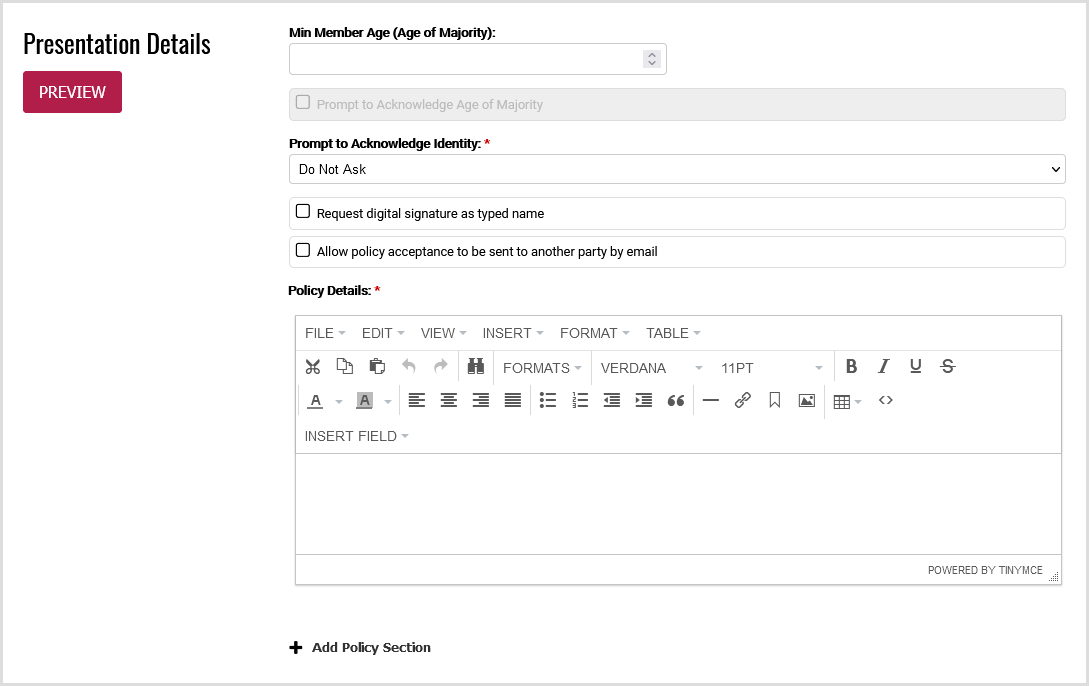Check Allow policy acceptance sent by email
This screenshot has width=1089, height=686.
click(303, 251)
